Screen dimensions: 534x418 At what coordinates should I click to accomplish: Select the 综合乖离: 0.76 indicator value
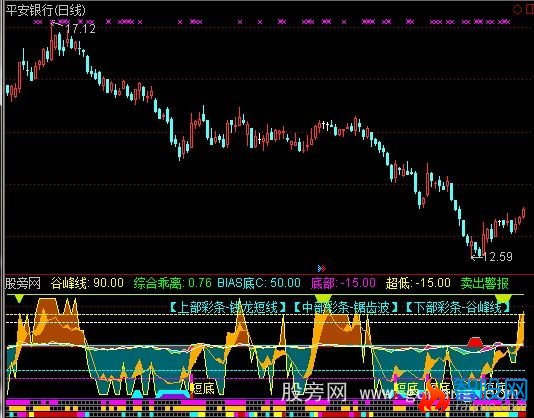point(172,283)
